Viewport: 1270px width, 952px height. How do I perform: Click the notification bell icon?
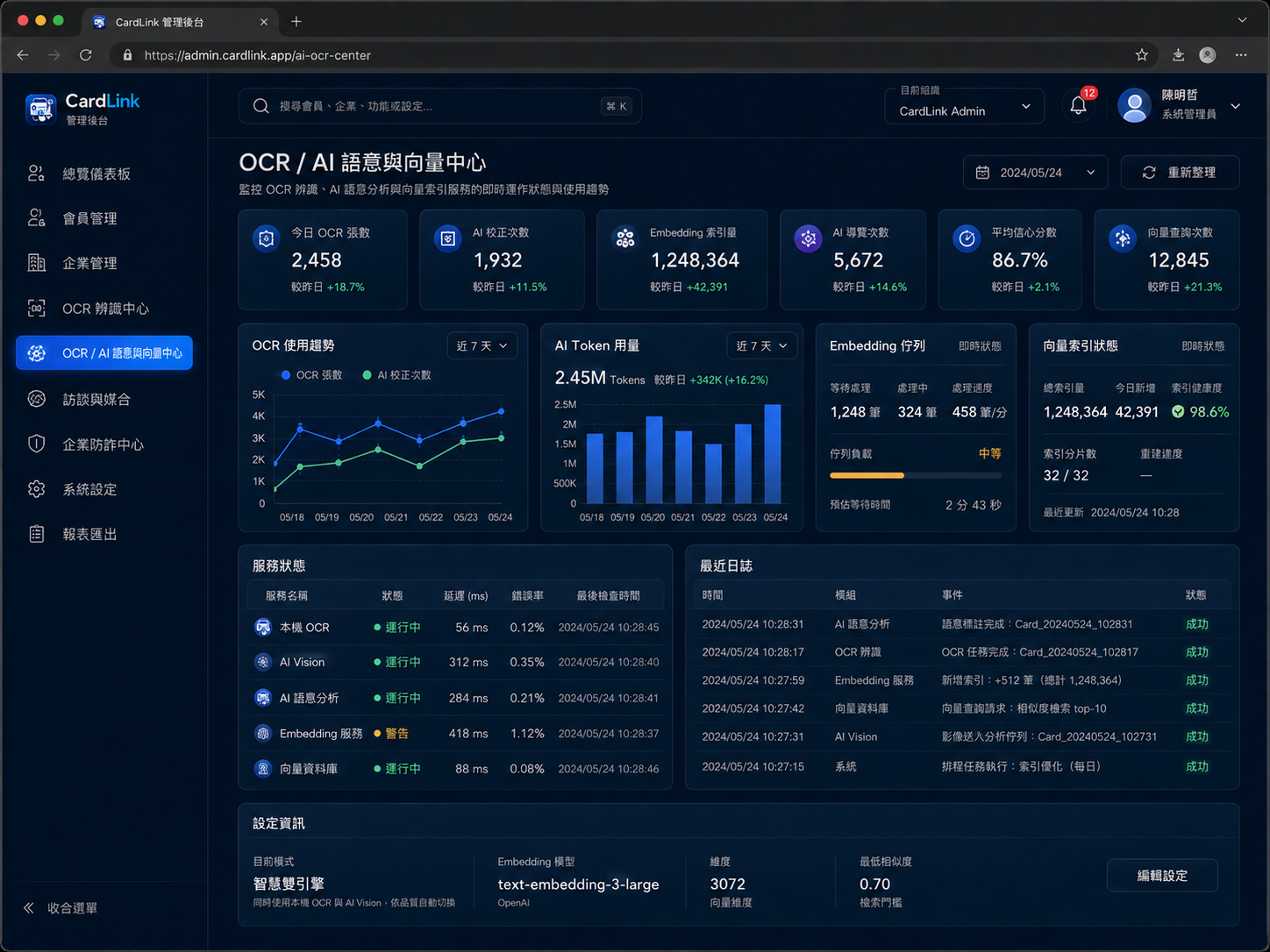click(1078, 106)
